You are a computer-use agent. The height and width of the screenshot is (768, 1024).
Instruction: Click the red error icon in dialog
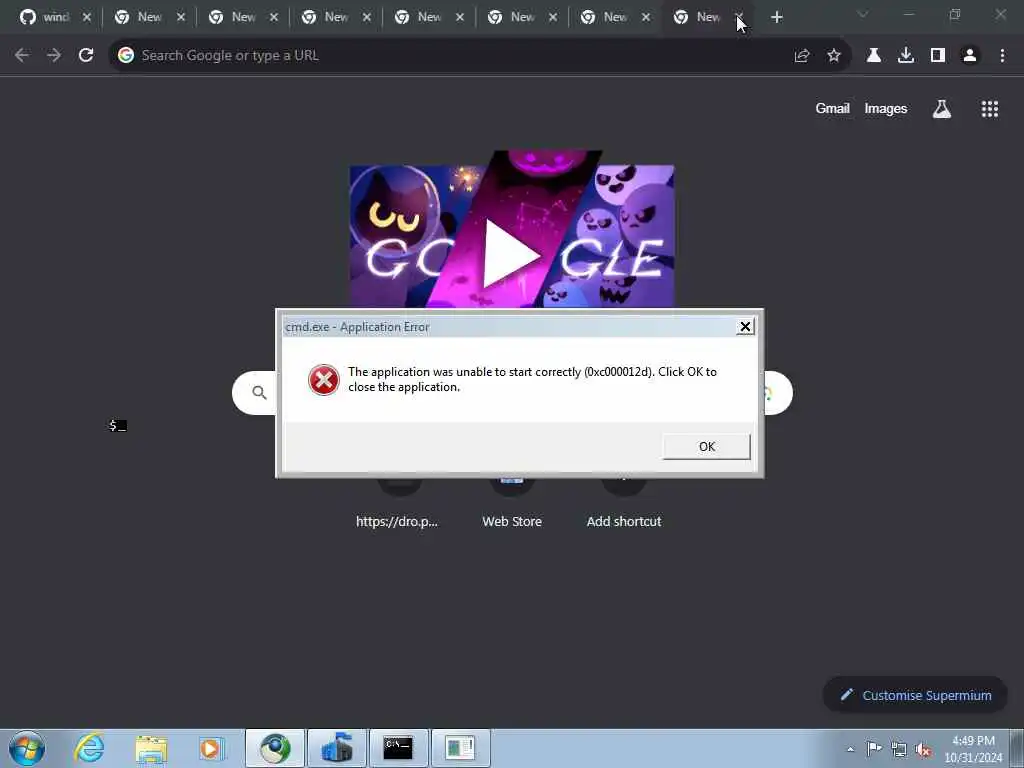pyautogui.click(x=324, y=380)
